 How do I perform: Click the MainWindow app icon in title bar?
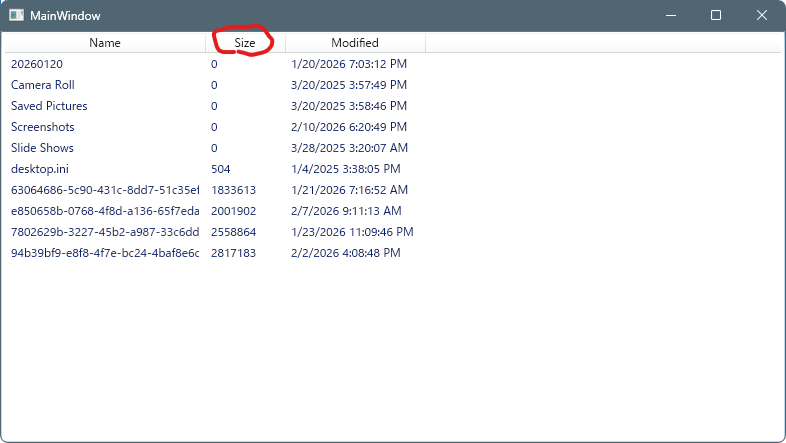coord(17,16)
